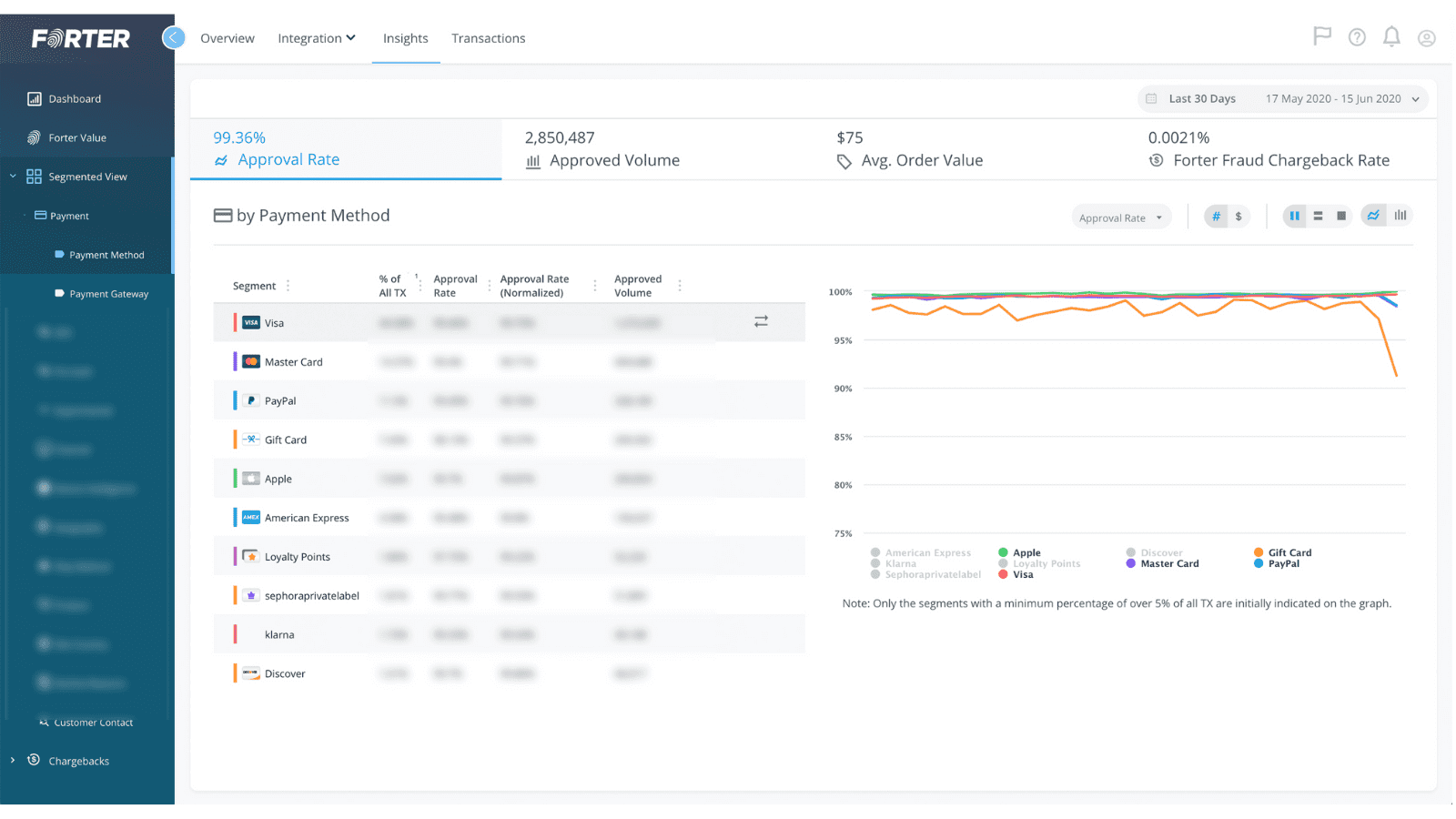Viewport: 1456px width, 819px height.
Task: Select the Approval Rate metric tab
Action: [x=346, y=149]
